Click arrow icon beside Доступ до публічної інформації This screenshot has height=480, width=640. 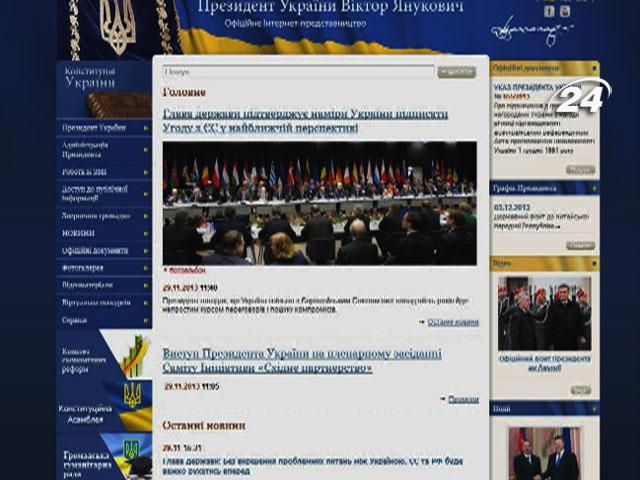click(x=146, y=194)
